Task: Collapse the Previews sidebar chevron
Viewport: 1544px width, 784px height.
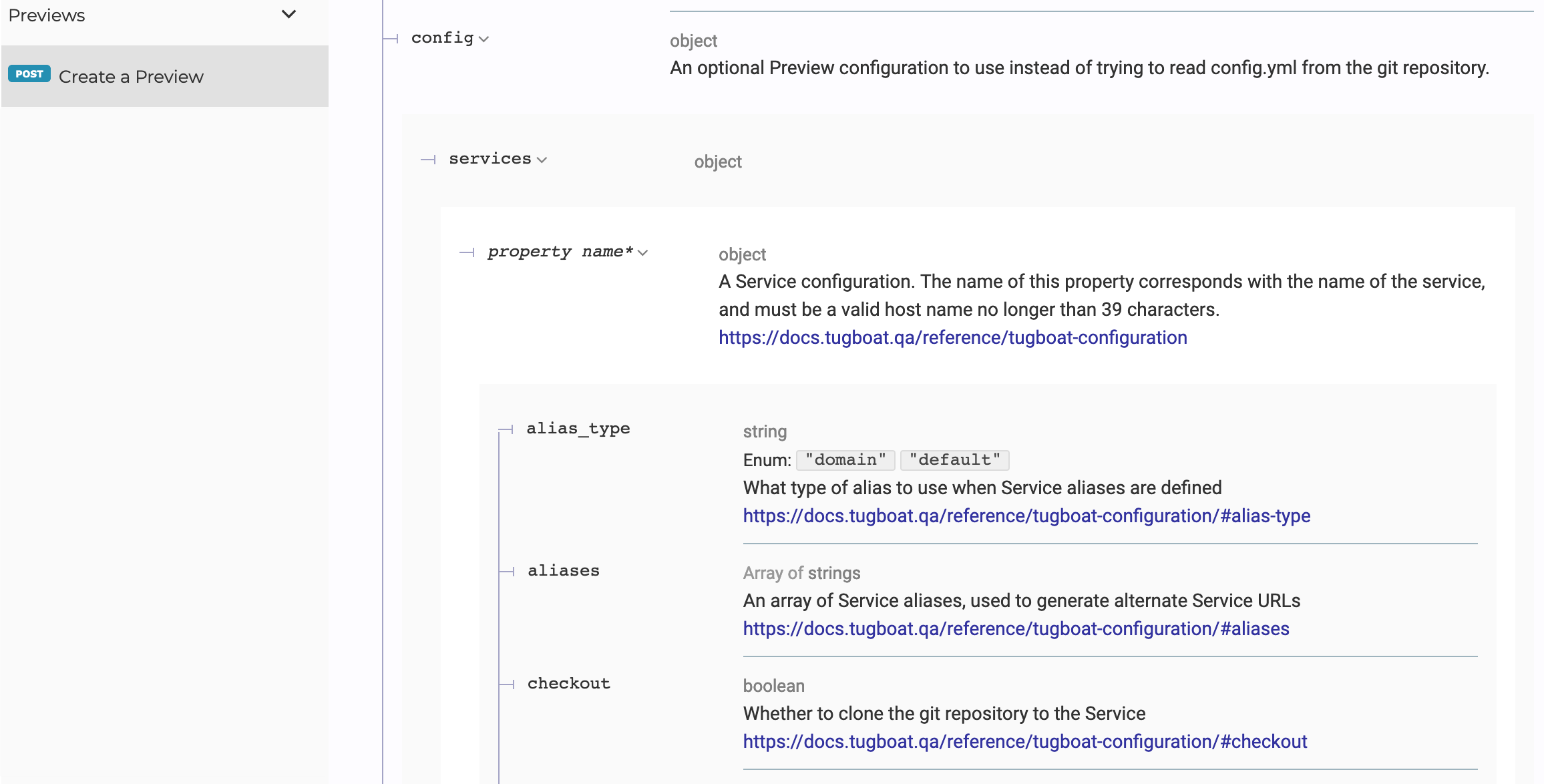Action: [288, 14]
